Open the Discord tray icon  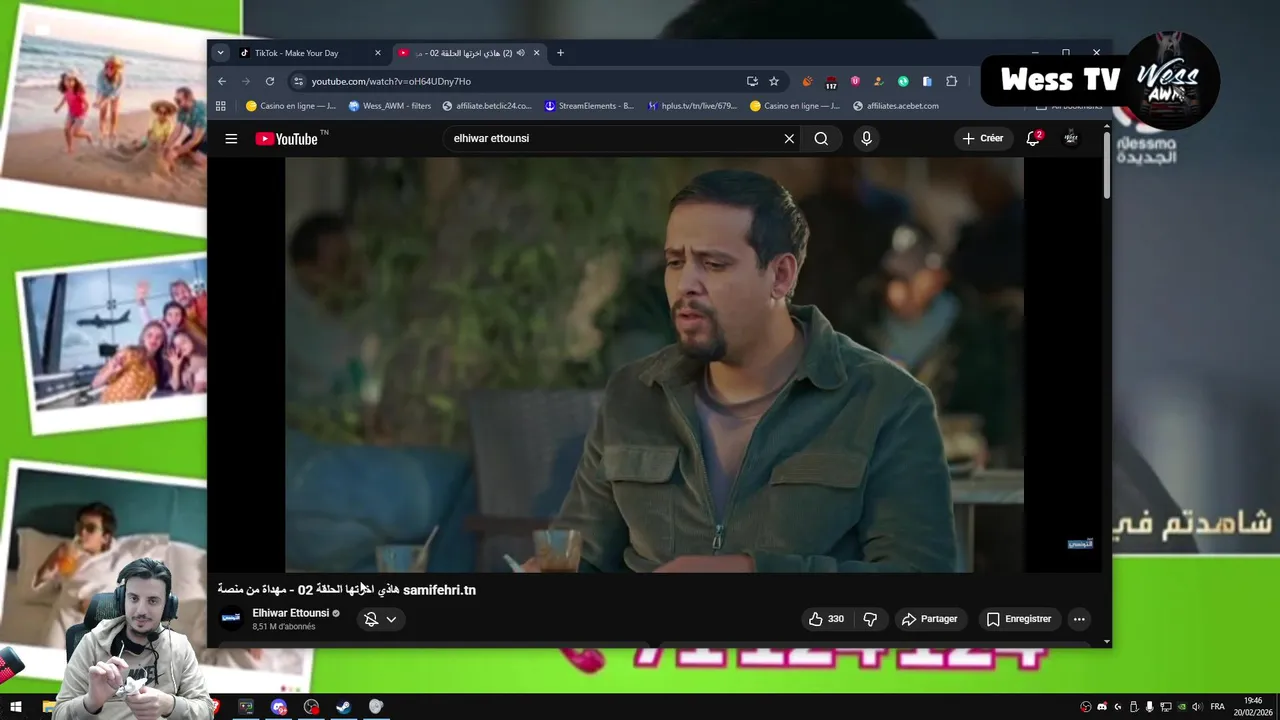(x=1102, y=707)
